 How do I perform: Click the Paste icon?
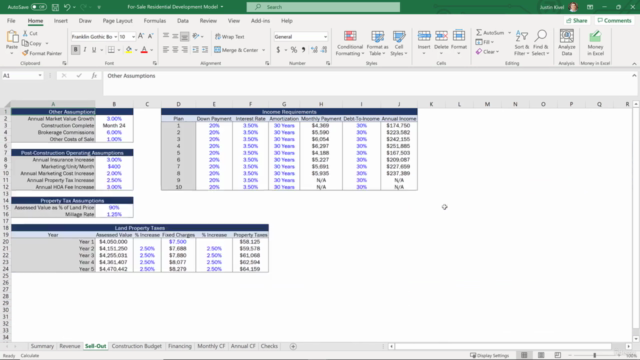pos(12,38)
